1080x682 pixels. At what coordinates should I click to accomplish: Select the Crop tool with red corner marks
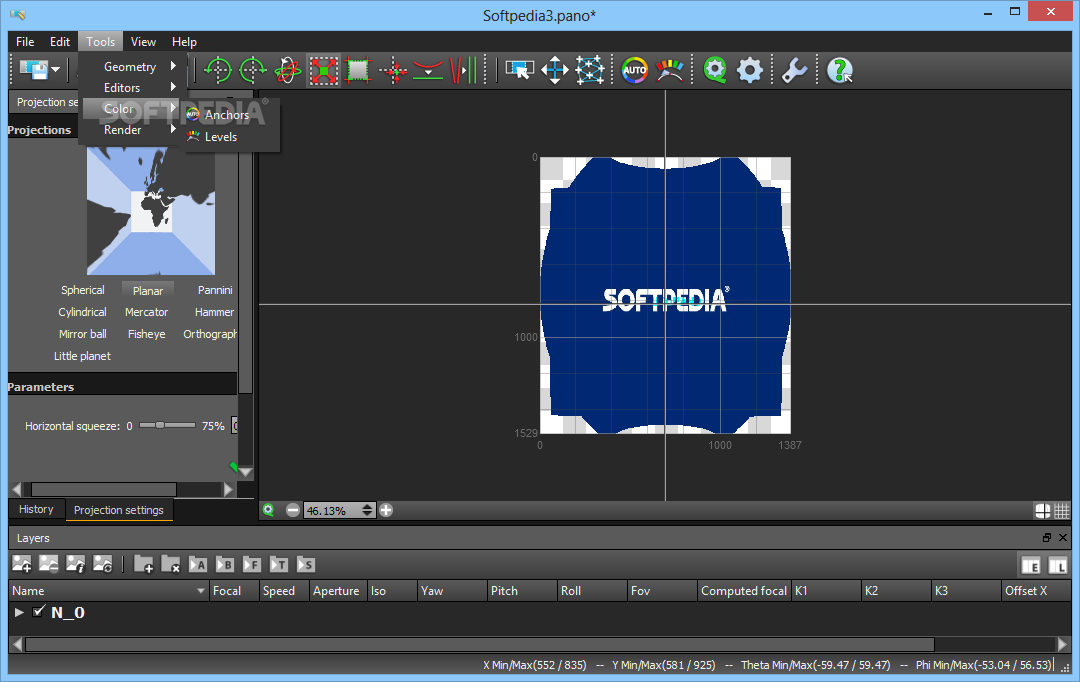point(358,70)
